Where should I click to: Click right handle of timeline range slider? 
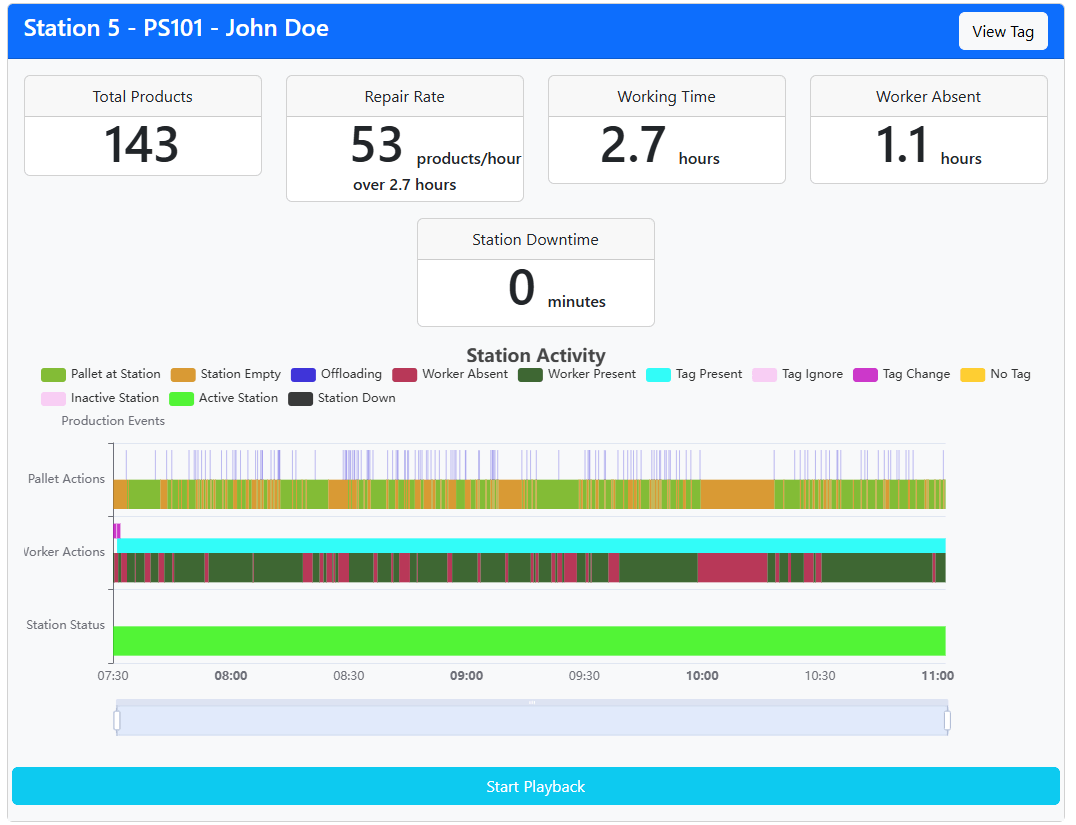point(948,721)
